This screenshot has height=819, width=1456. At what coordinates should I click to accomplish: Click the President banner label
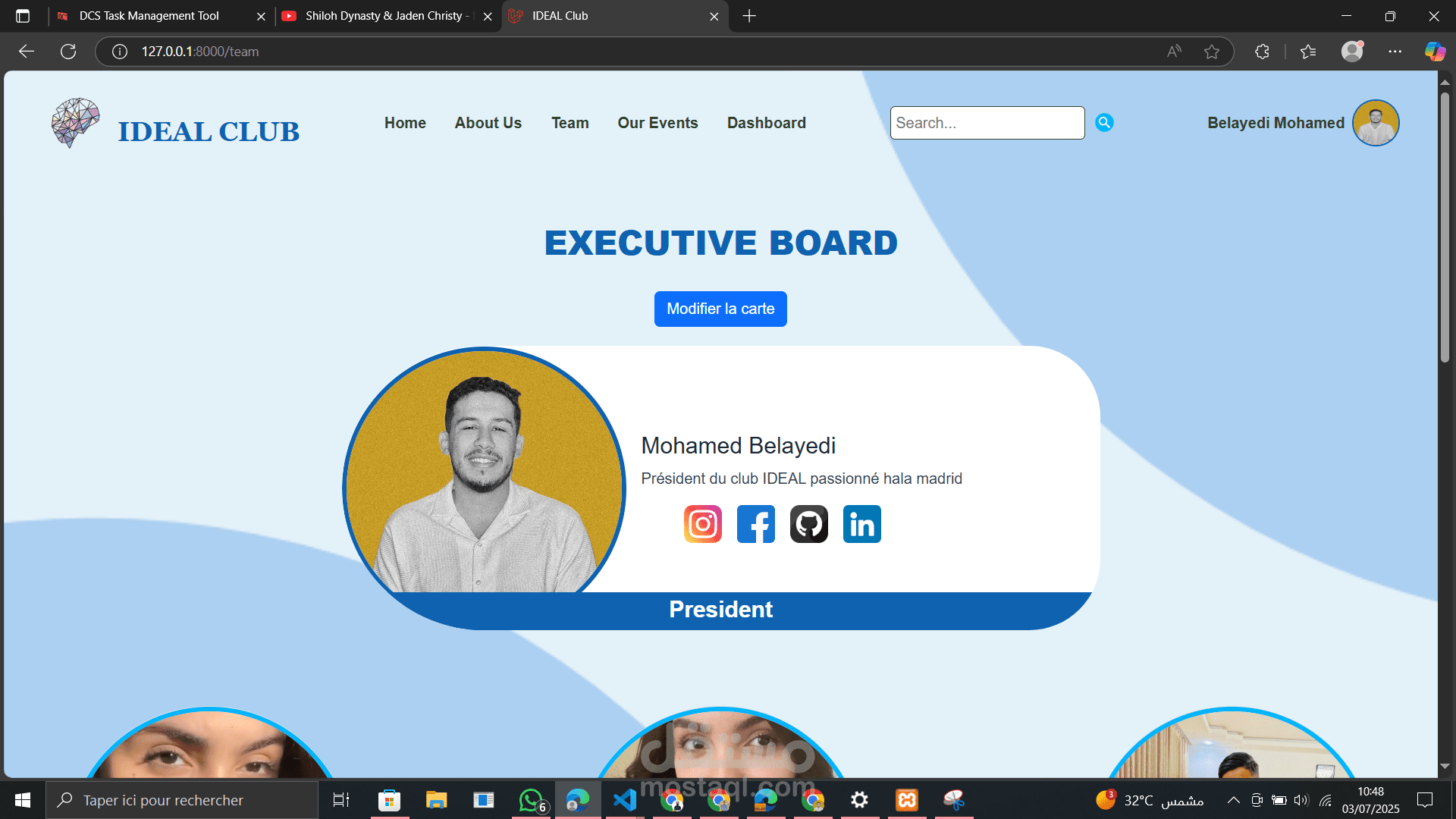point(720,610)
